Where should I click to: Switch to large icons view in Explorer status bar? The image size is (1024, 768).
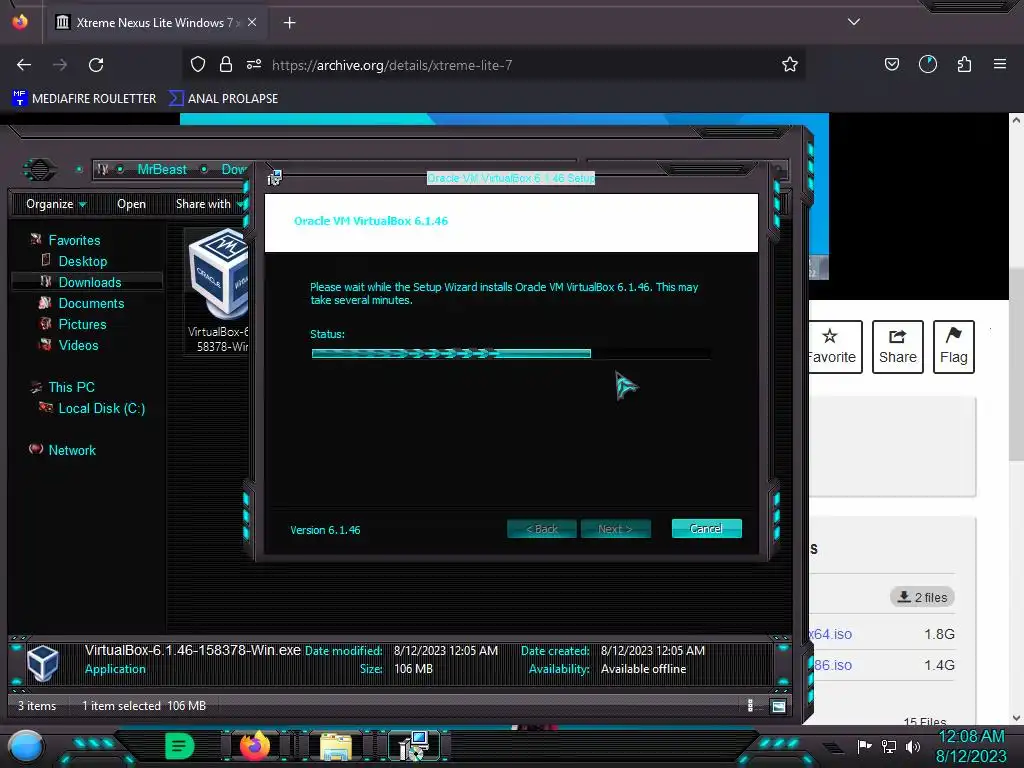[x=778, y=706]
